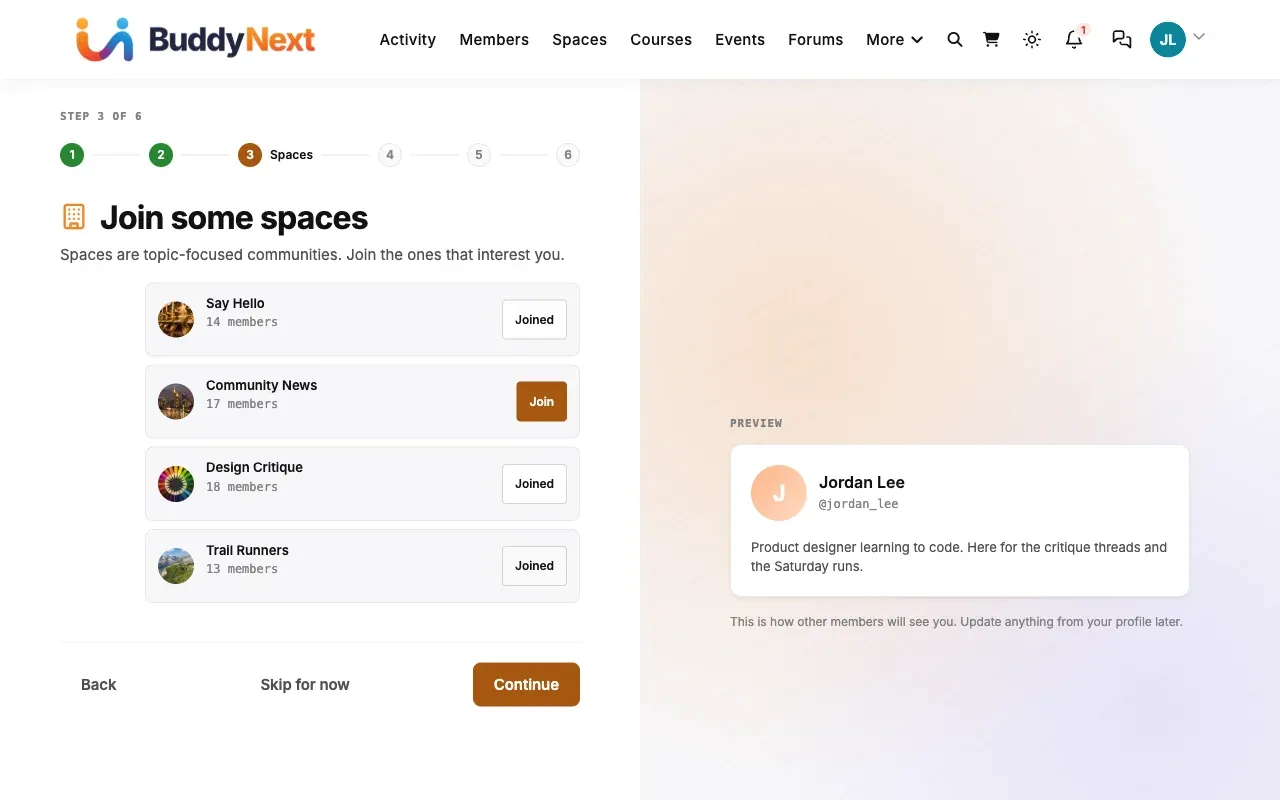This screenshot has width=1280, height=800.
Task: Open the notifications bell icon
Action: click(x=1074, y=40)
